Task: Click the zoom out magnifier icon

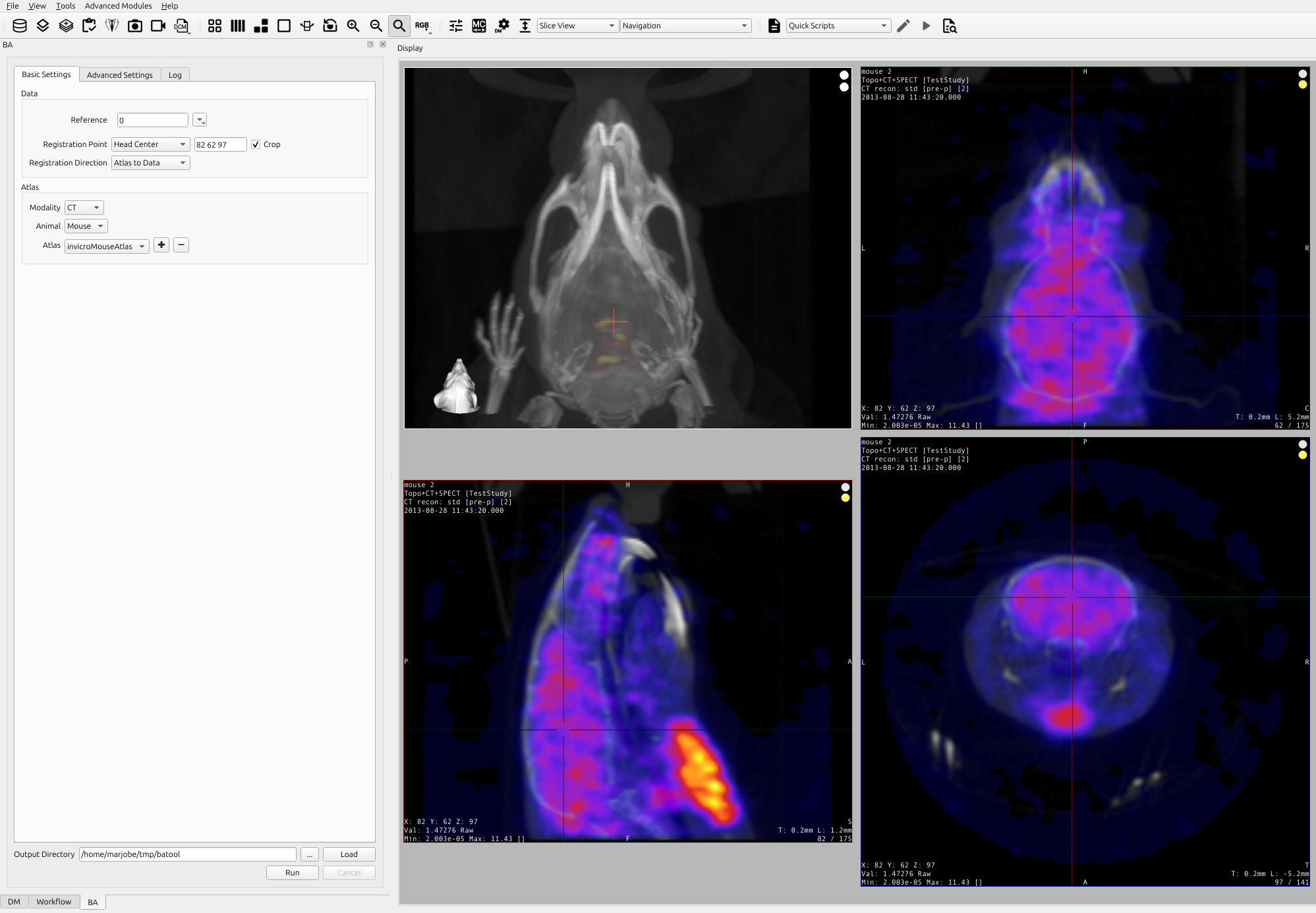Action: coord(376,26)
